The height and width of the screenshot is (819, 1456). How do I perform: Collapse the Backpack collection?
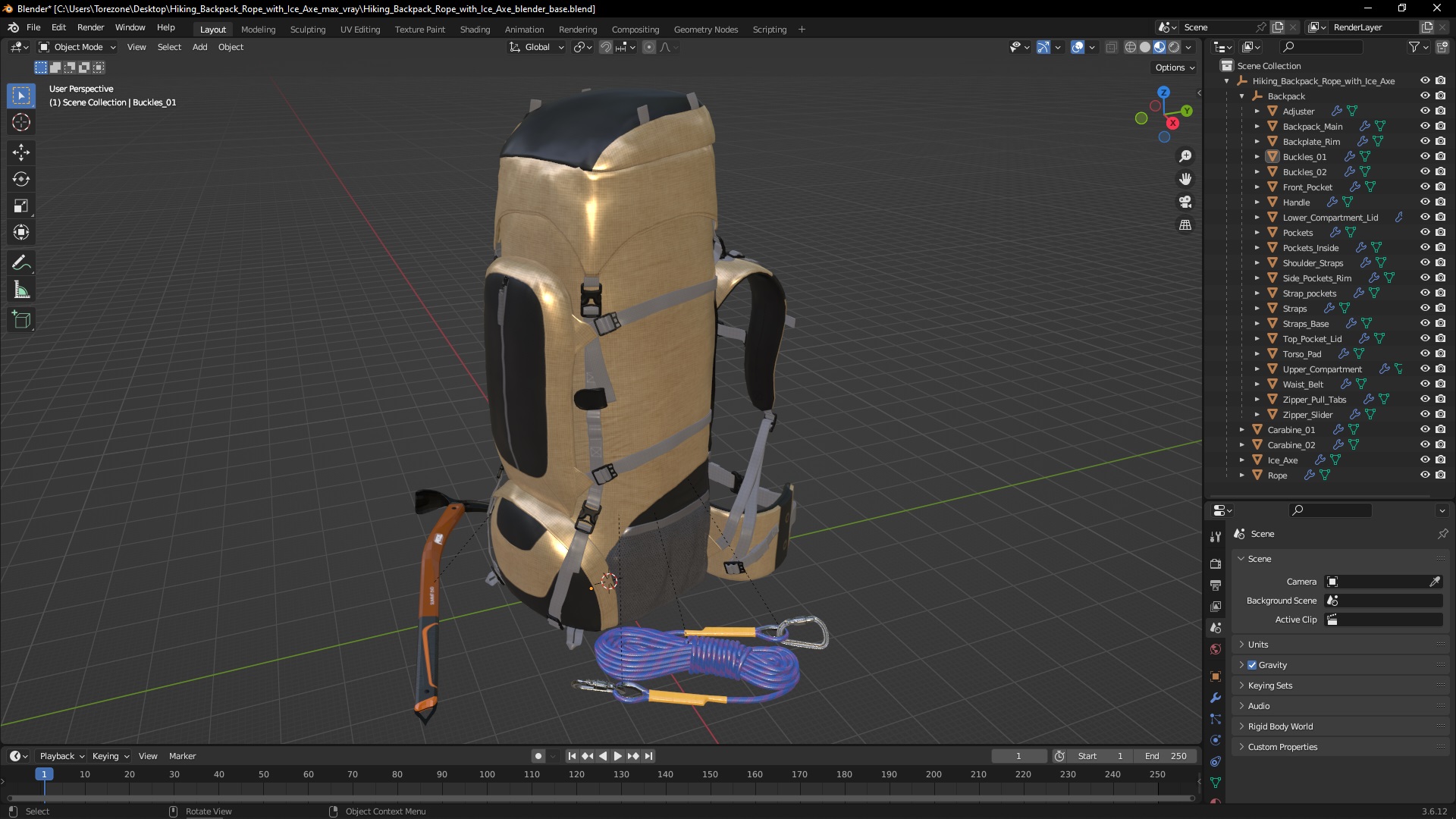tap(1241, 96)
